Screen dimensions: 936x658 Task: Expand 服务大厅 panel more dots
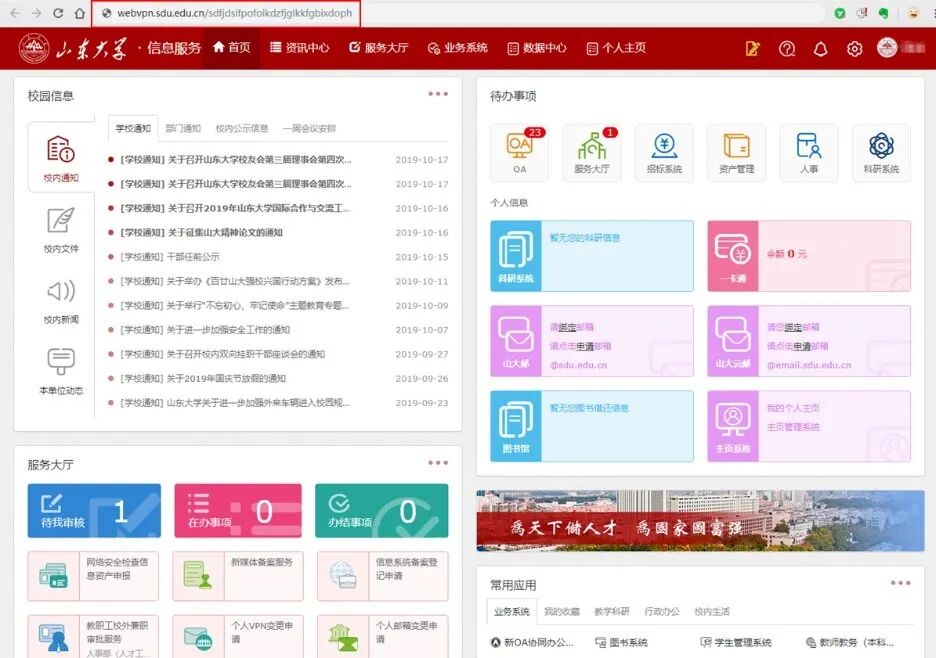438,463
